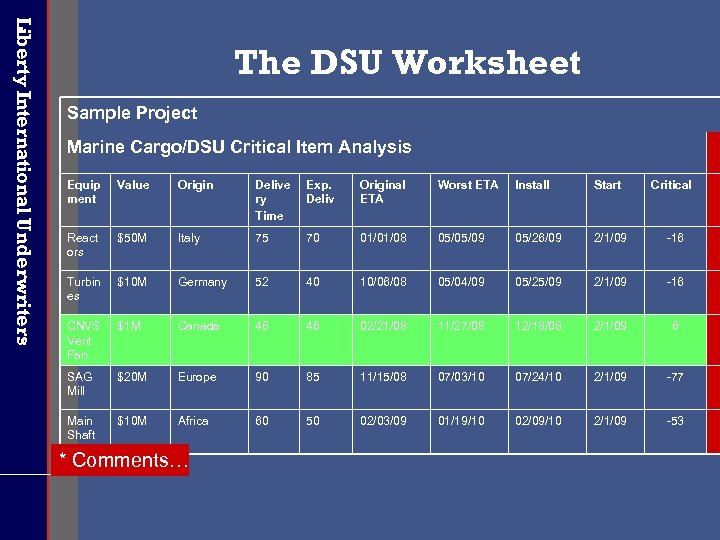Screen dimensions: 720x540
Task: Select the 'Europe' origin cell
Action: tap(209, 388)
